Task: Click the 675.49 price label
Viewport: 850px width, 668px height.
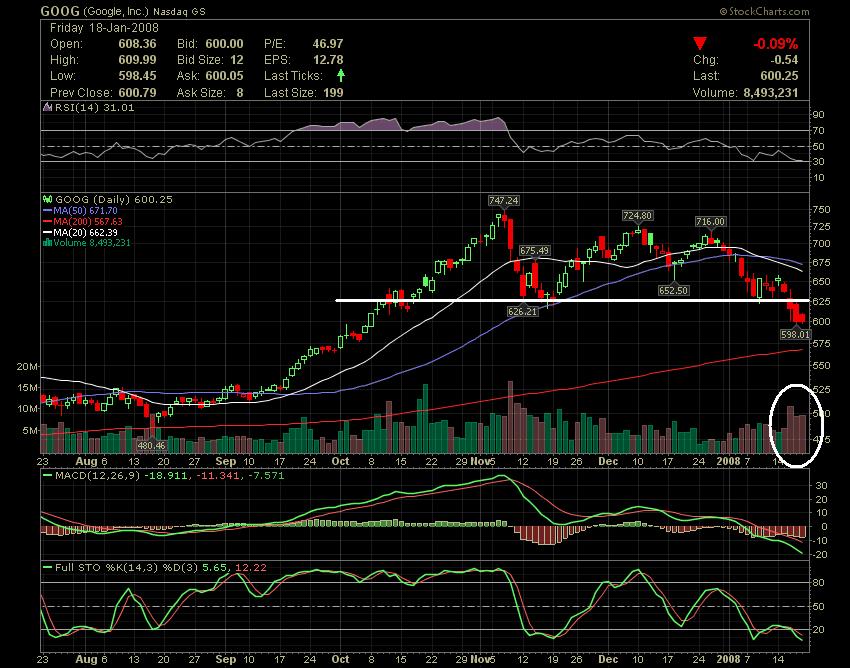Action: (x=535, y=250)
